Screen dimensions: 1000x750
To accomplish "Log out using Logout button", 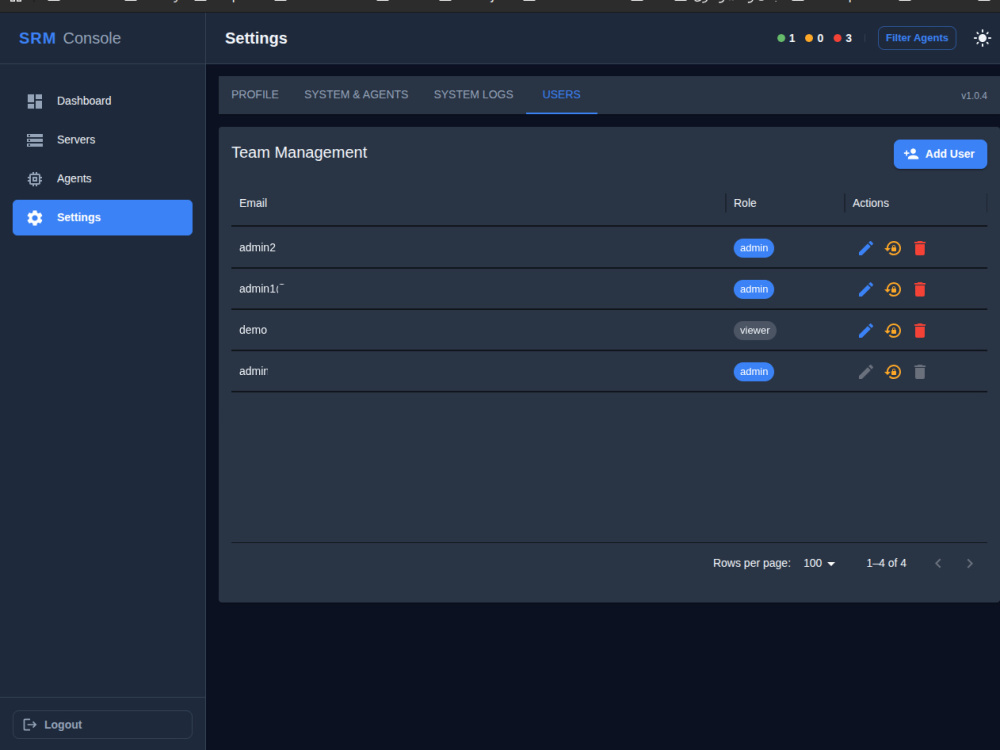I will (103, 724).
